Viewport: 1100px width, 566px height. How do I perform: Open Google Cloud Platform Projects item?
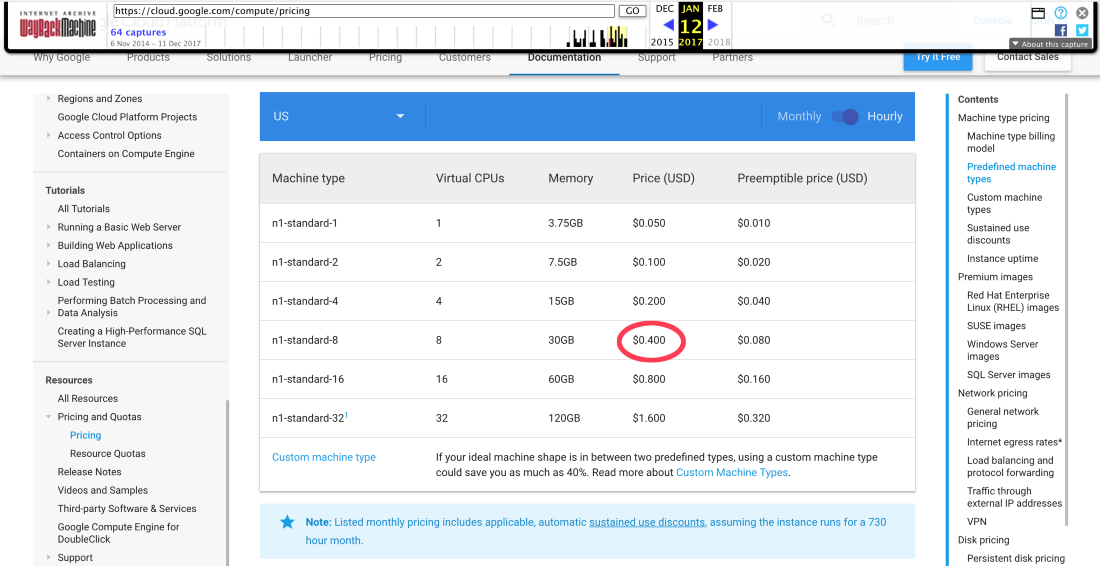click(127, 117)
